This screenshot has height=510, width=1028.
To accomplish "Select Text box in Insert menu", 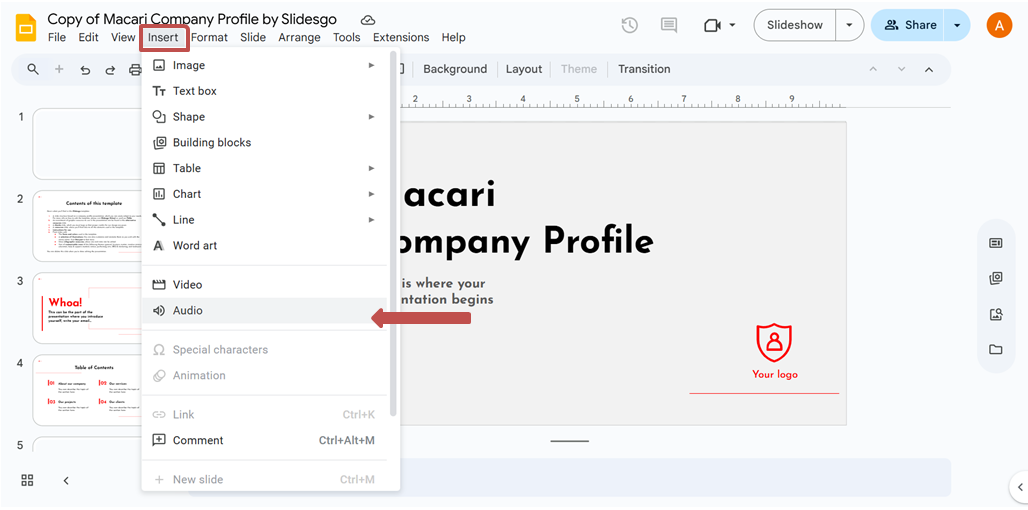I will coord(264,91).
